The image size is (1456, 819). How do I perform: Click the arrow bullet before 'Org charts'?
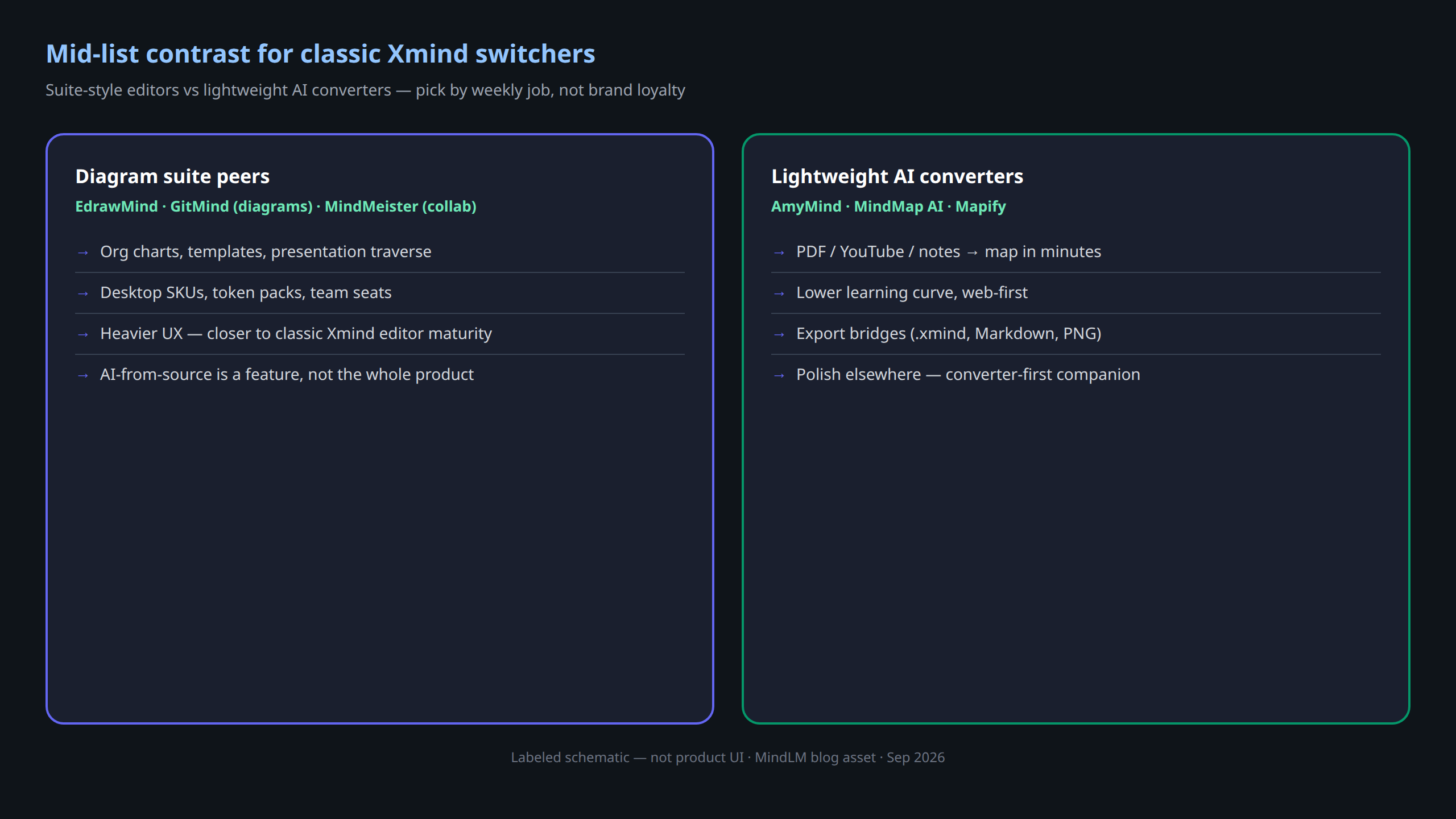83,253
